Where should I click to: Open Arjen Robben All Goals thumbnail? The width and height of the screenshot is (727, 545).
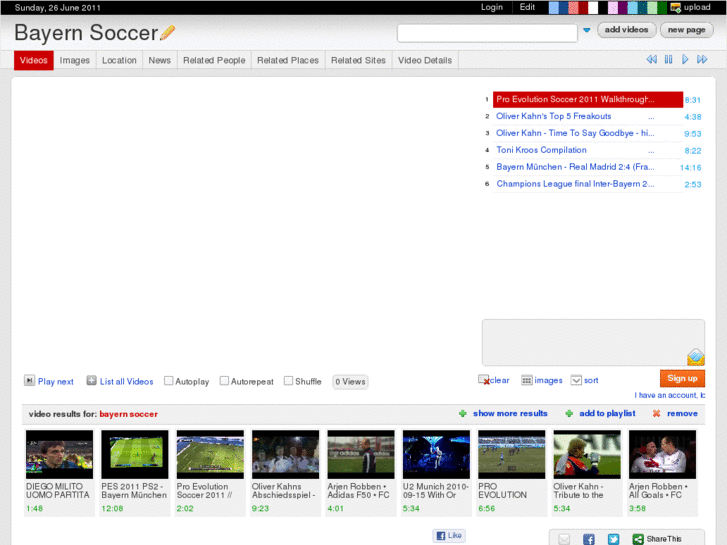(662, 454)
